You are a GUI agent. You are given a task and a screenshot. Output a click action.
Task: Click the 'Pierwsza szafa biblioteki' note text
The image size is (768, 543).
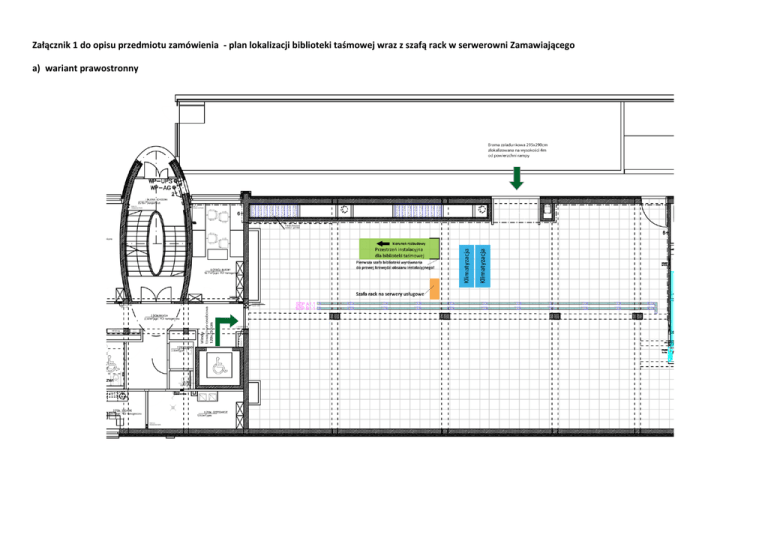pos(394,265)
